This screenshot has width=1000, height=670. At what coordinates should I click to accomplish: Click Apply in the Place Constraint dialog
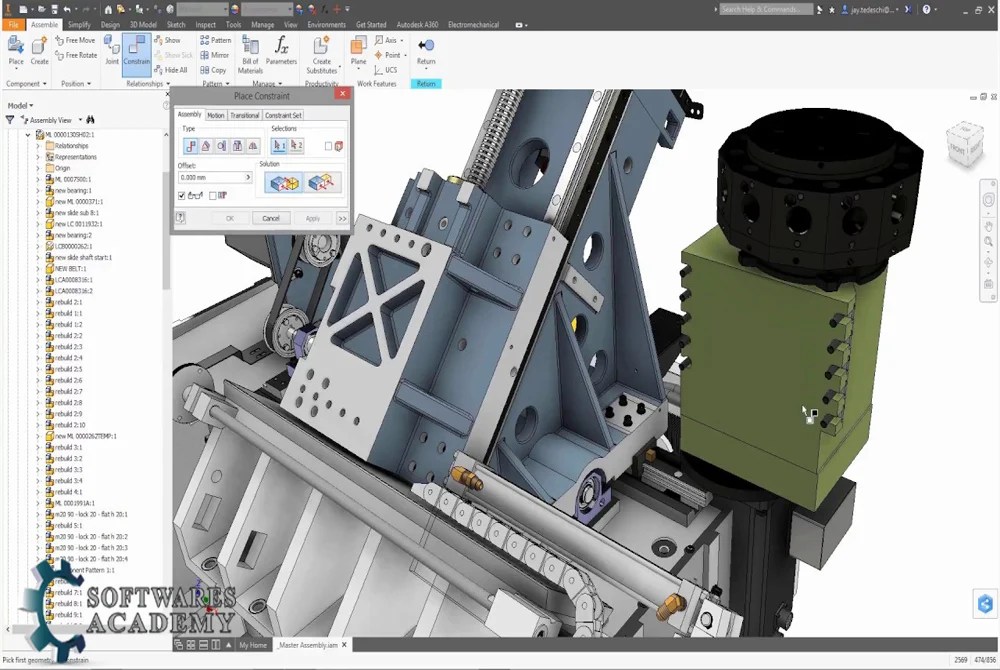point(313,218)
